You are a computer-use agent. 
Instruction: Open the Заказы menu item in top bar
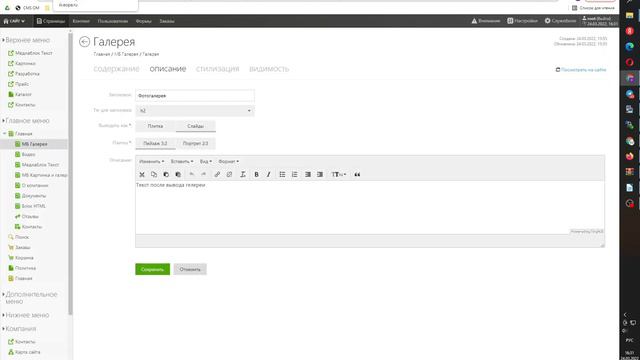pyautogui.click(x=167, y=21)
